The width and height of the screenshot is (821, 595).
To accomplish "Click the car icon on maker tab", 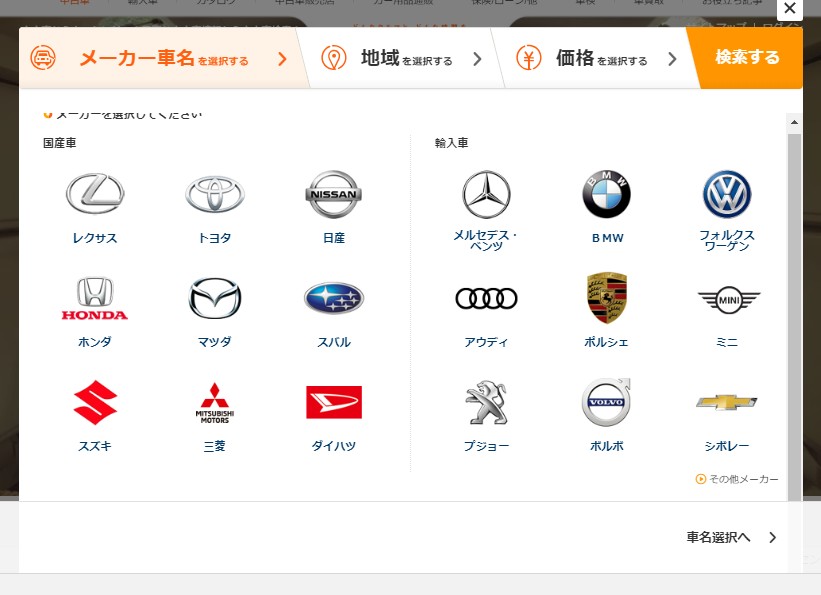I will point(43,58).
